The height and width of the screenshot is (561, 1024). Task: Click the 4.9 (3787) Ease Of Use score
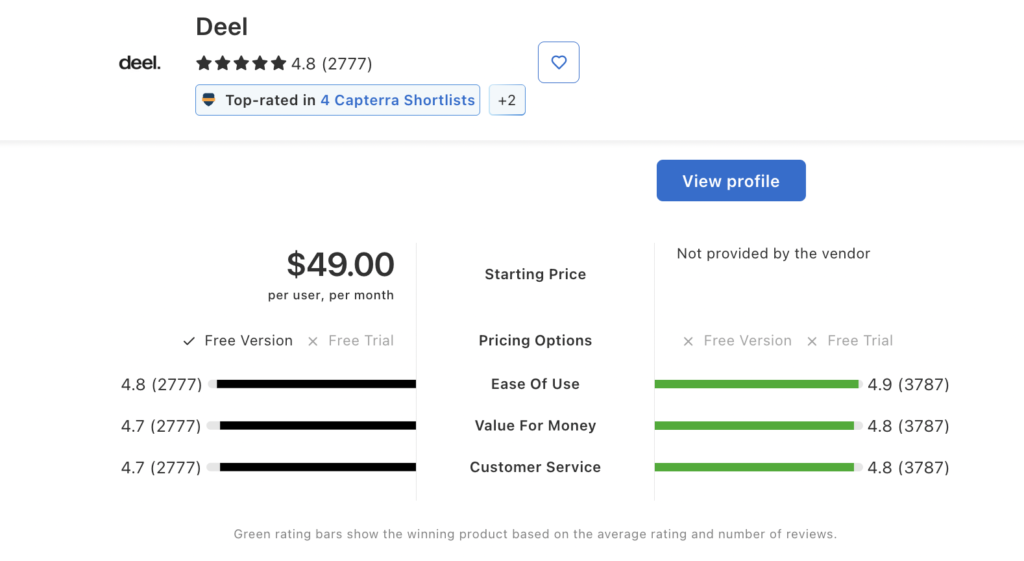point(908,384)
